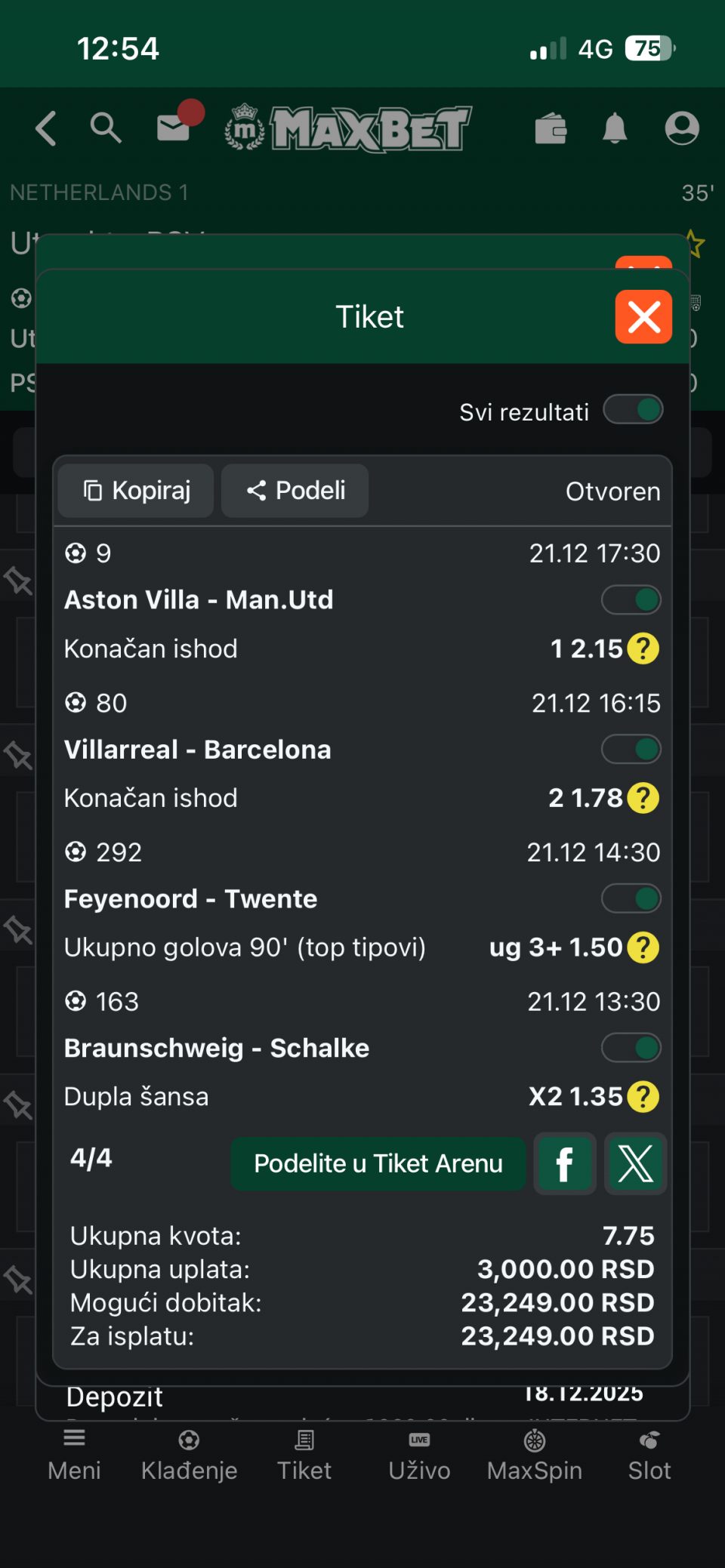
Task: Open the messages envelope icon
Action: point(174,127)
